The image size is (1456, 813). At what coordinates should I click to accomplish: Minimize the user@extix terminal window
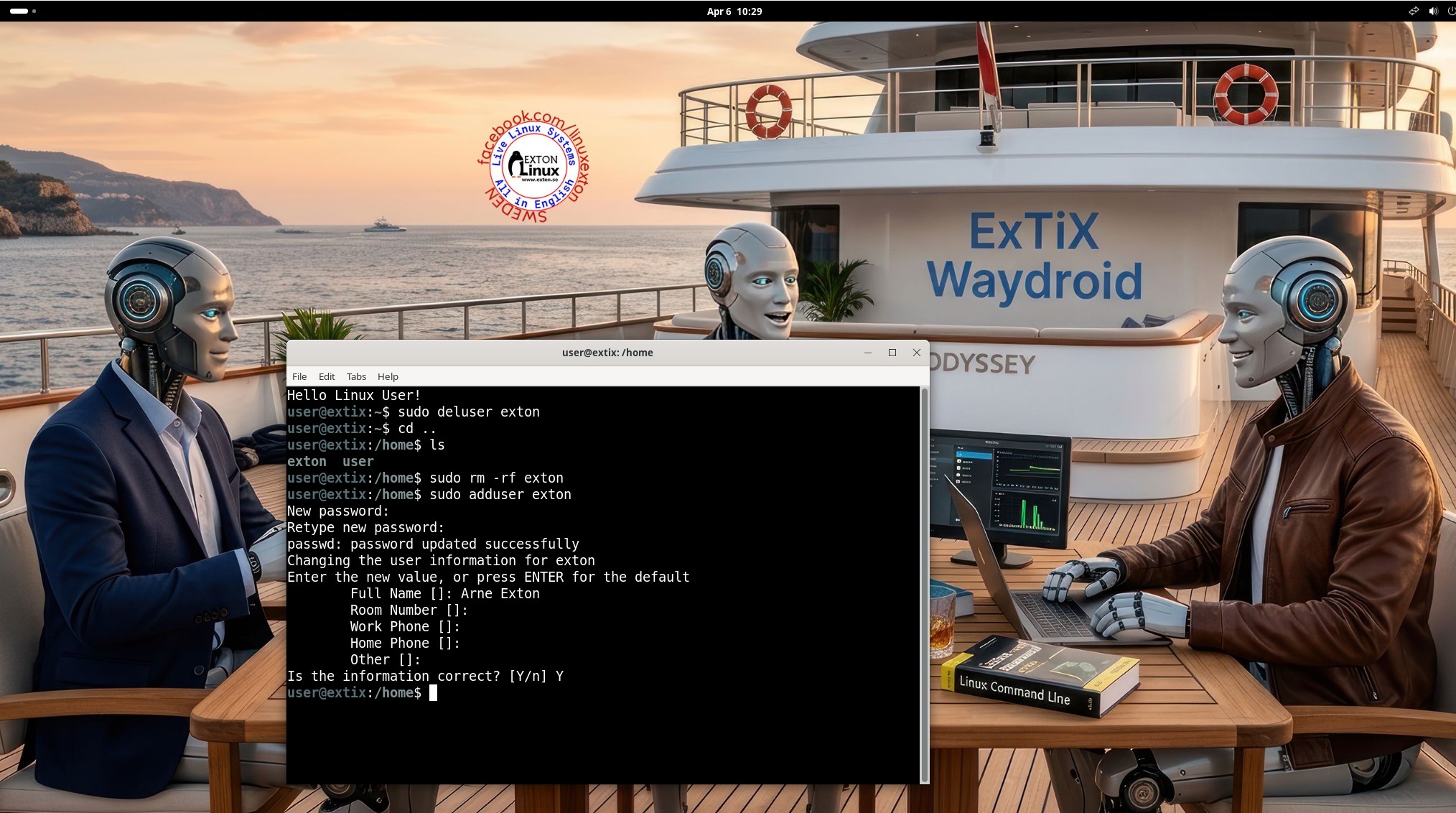[x=867, y=353]
